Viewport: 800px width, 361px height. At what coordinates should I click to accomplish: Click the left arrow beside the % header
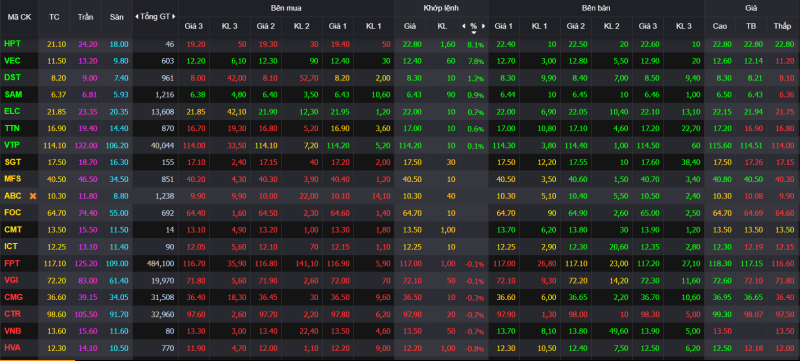pyautogui.click(x=463, y=26)
